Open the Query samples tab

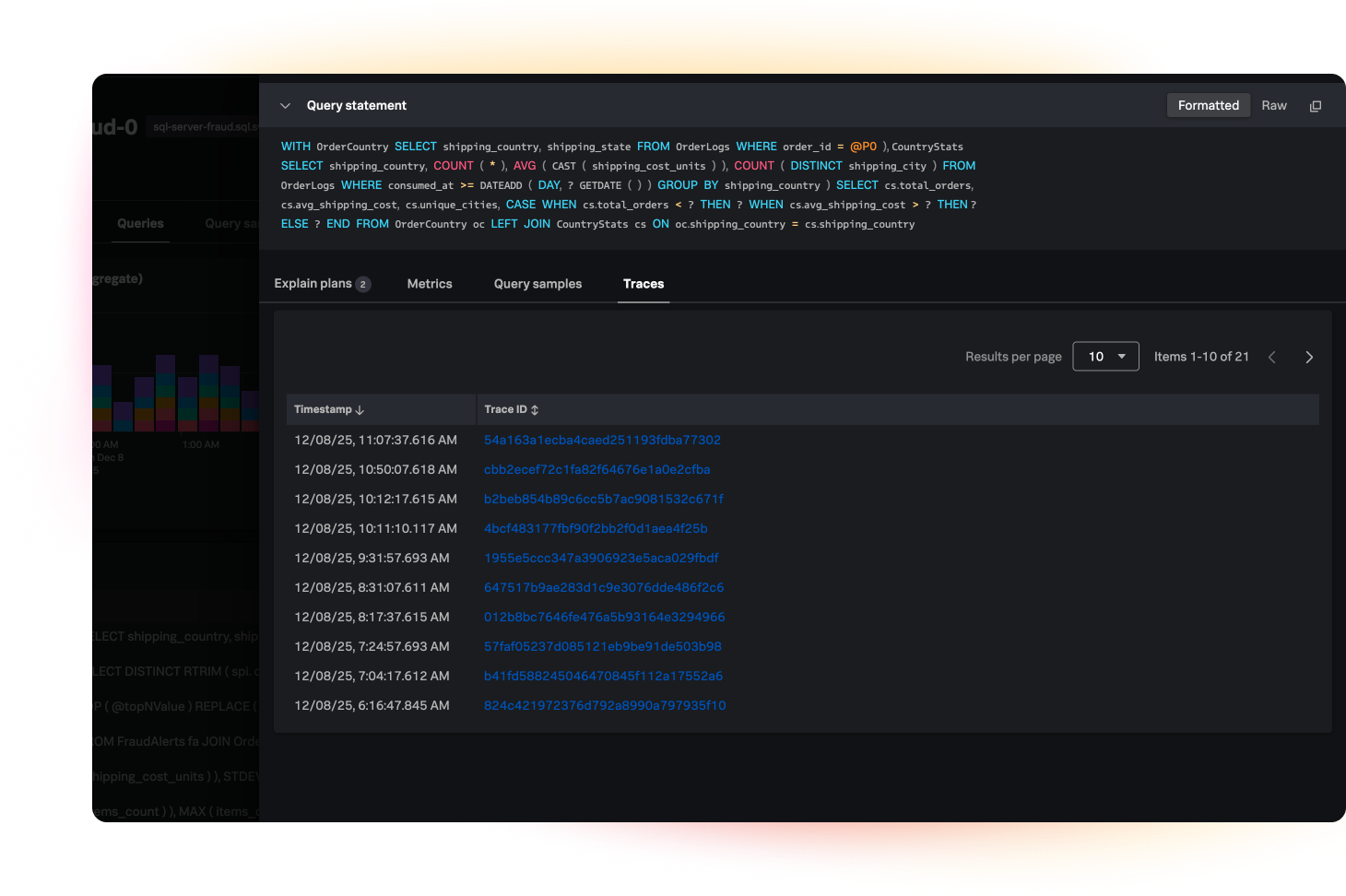(x=537, y=284)
